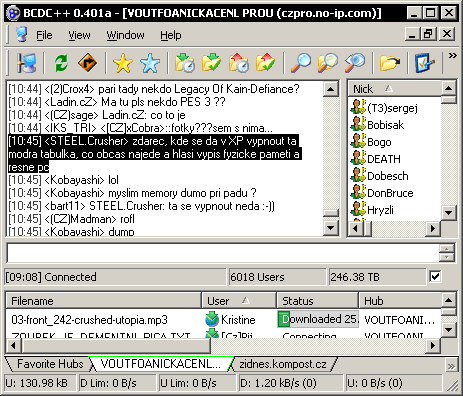463x396 pixels.
Task: Open Public Hubs toolbar icon
Action: pos(27,63)
